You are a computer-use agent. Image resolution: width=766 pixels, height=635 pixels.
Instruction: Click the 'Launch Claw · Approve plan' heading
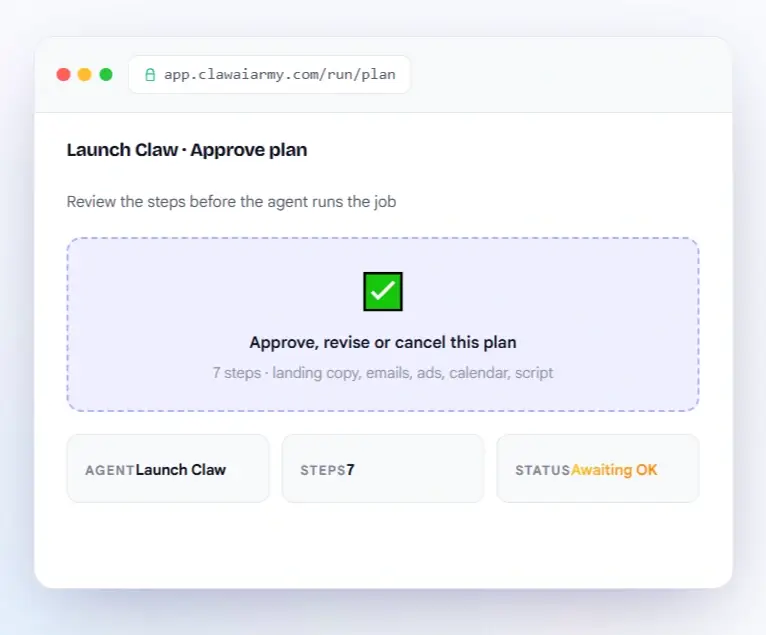click(187, 150)
